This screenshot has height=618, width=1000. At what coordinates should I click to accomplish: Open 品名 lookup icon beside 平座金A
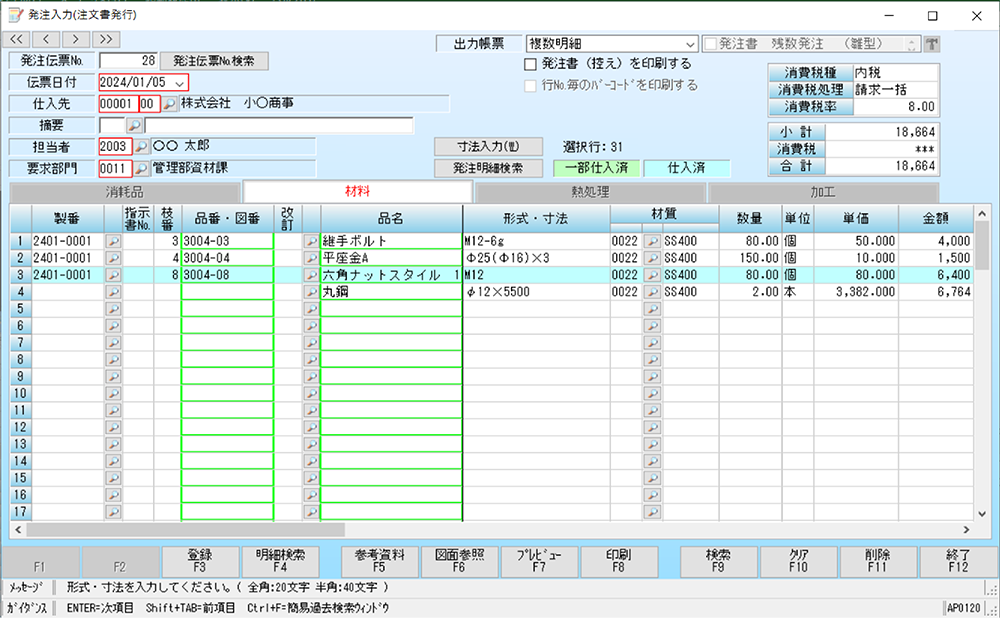[311, 258]
